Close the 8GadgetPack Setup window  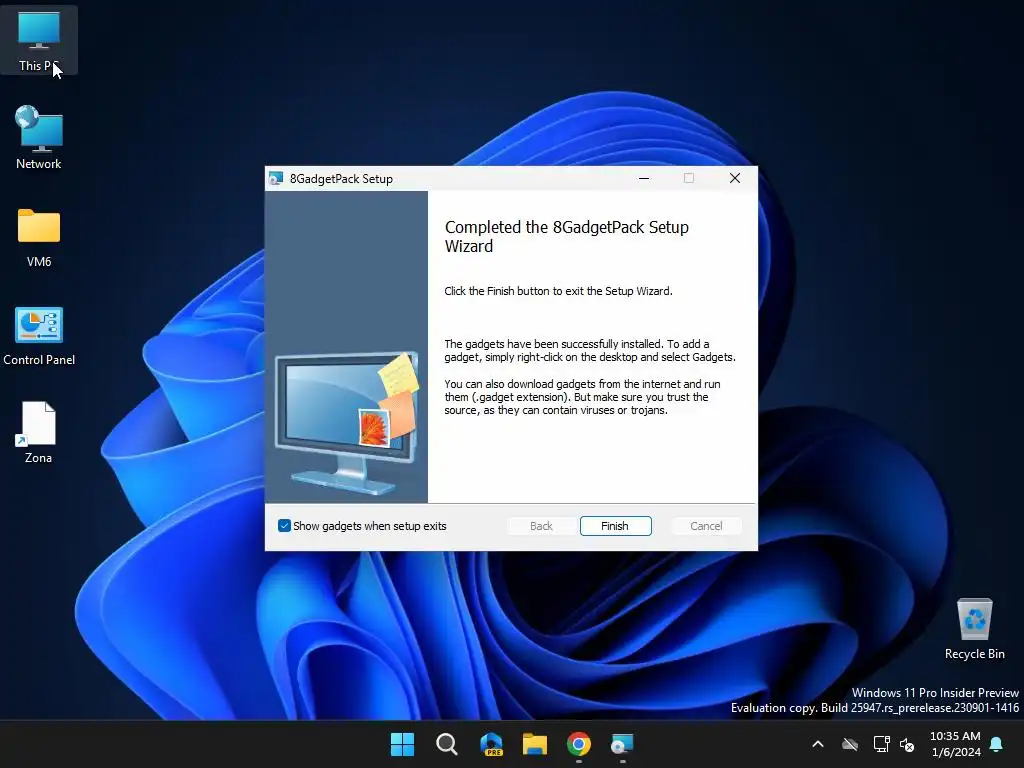pos(735,178)
